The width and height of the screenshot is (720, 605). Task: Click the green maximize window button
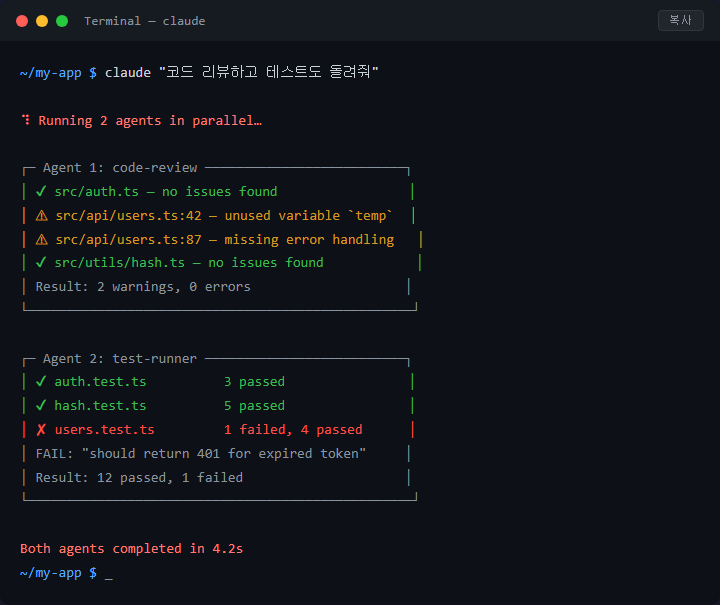(62, 21)
